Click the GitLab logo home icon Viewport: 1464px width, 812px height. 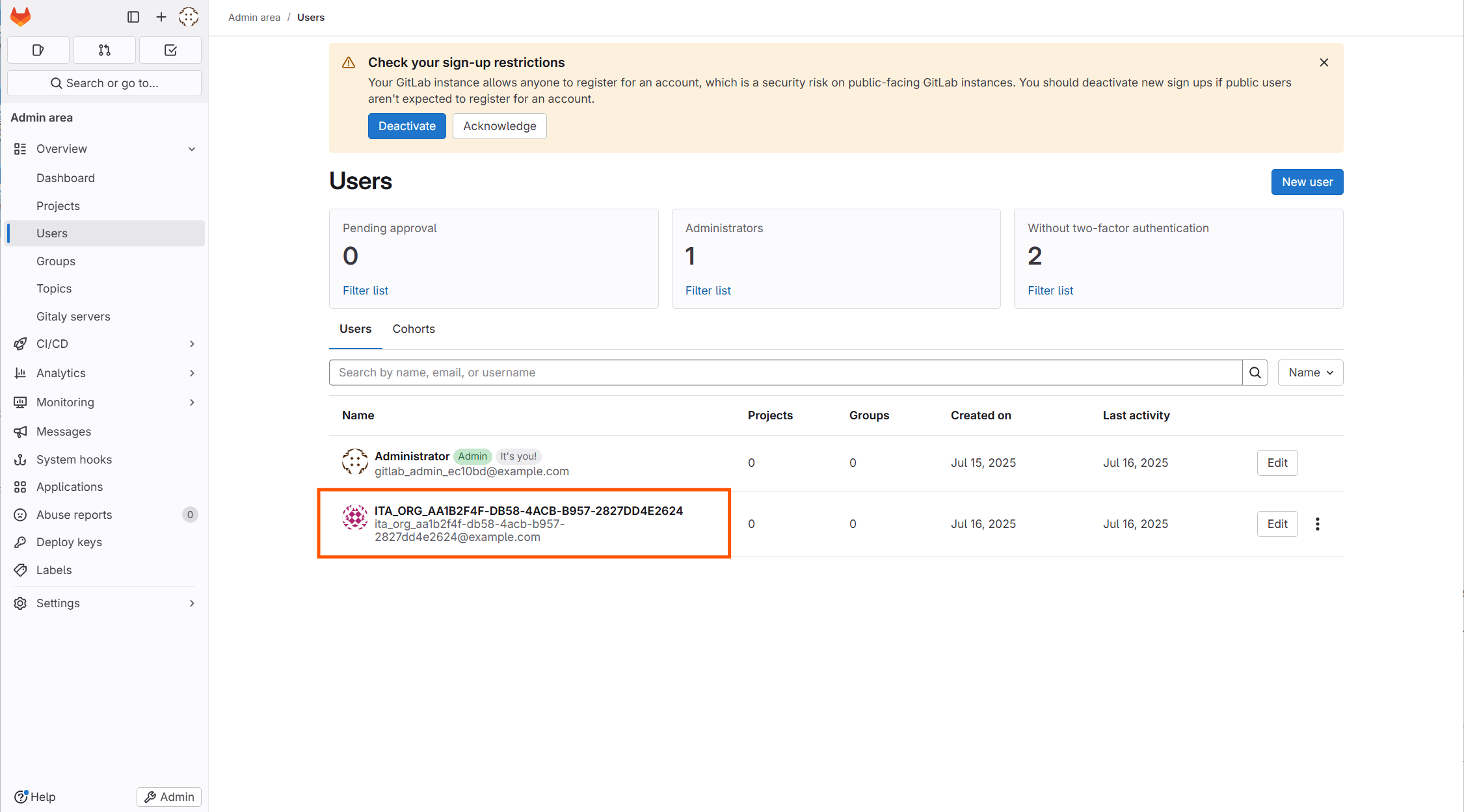(x=21, y=17)
